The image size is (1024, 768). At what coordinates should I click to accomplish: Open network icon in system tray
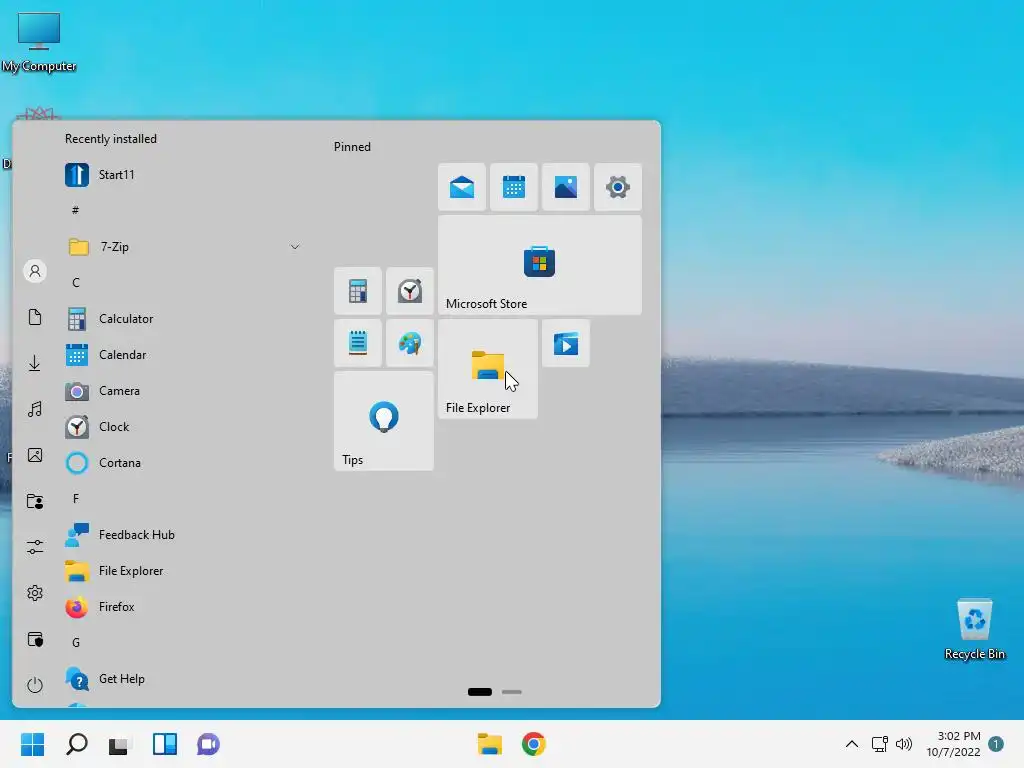pos(880,744)
